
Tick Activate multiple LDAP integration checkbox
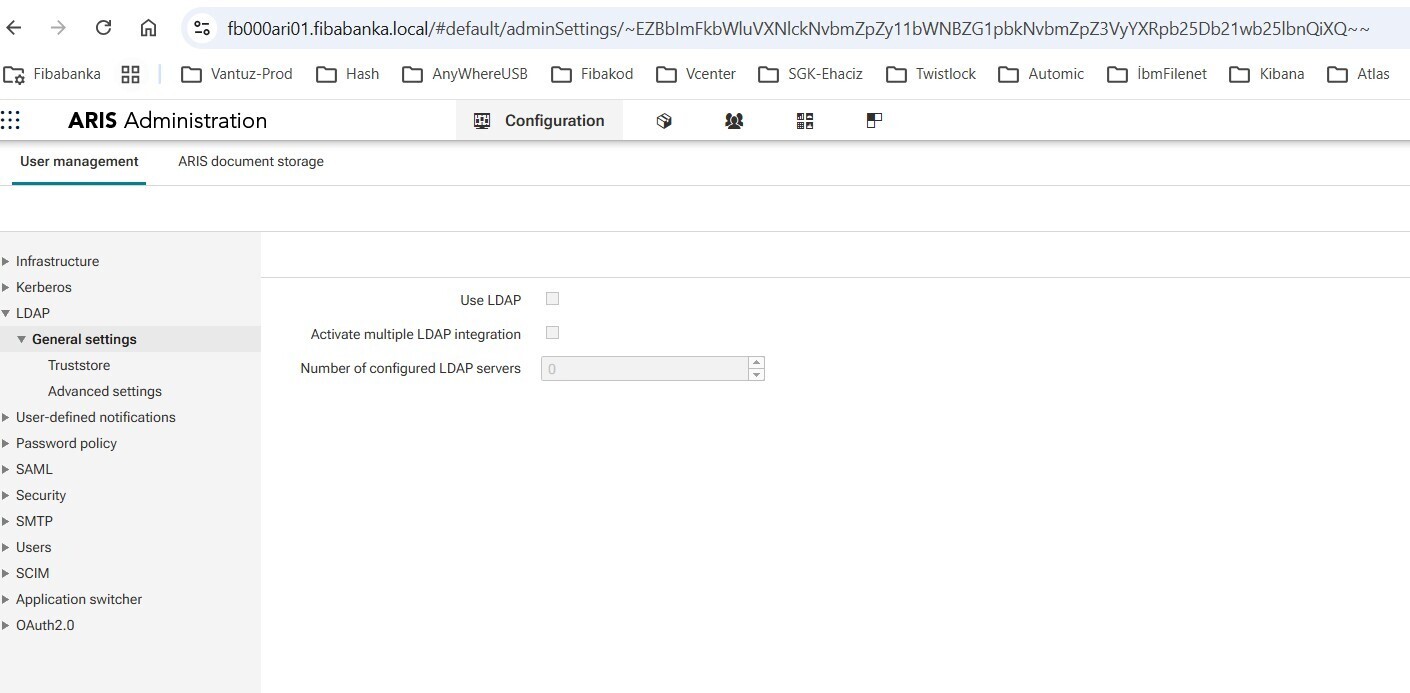click(552, 333)
